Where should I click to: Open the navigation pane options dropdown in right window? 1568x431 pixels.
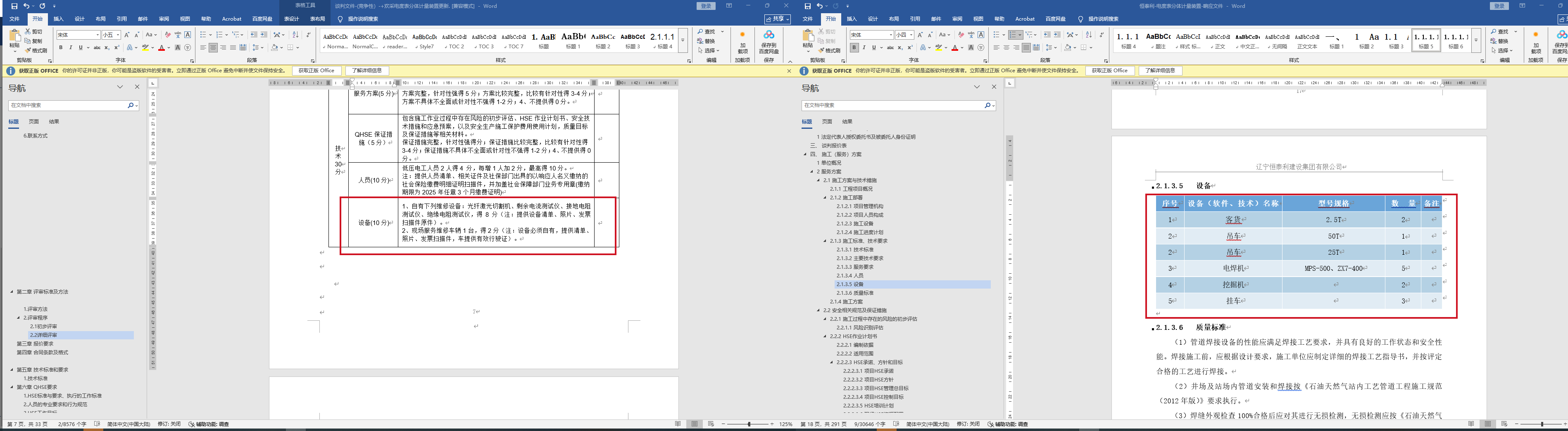tap(977, 87)
